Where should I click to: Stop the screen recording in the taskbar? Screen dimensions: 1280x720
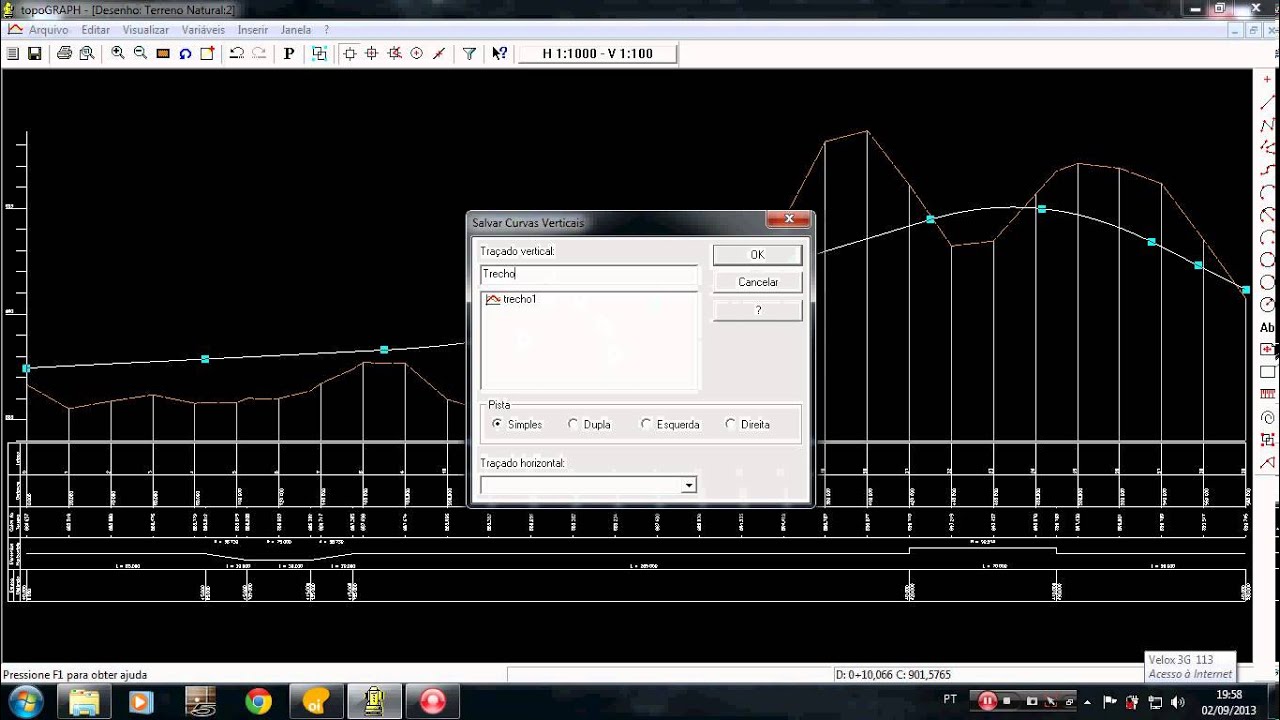1008,700
